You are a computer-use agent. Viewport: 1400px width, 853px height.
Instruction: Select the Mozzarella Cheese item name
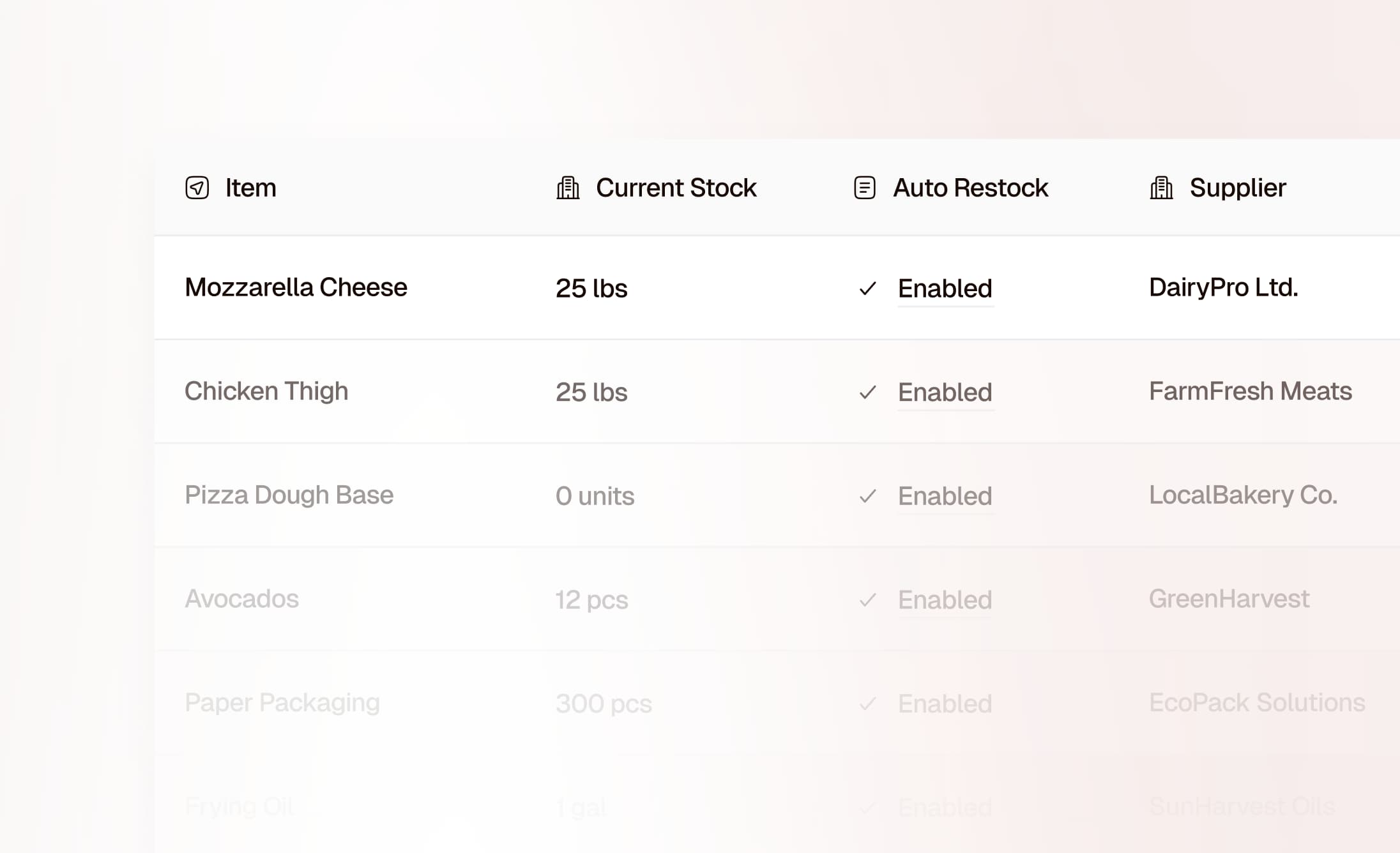coord(296,287)
